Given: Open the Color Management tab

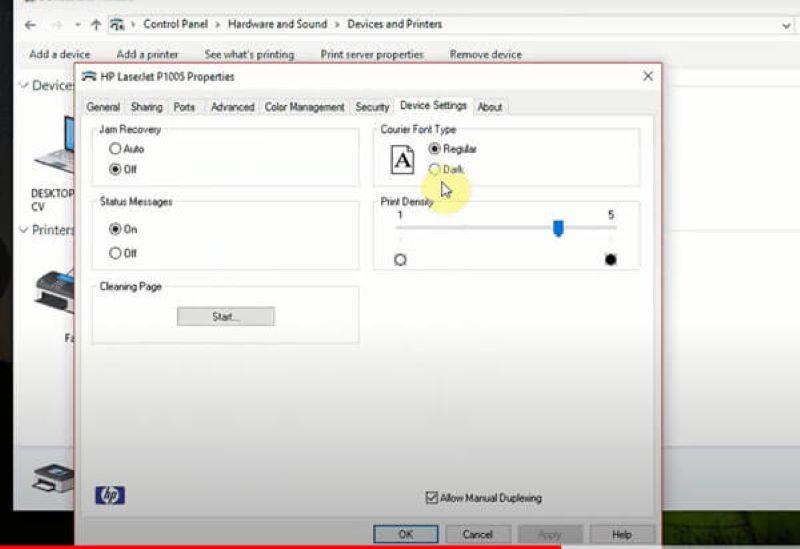Looking at the screenshot, I should [x=304, y=107].
